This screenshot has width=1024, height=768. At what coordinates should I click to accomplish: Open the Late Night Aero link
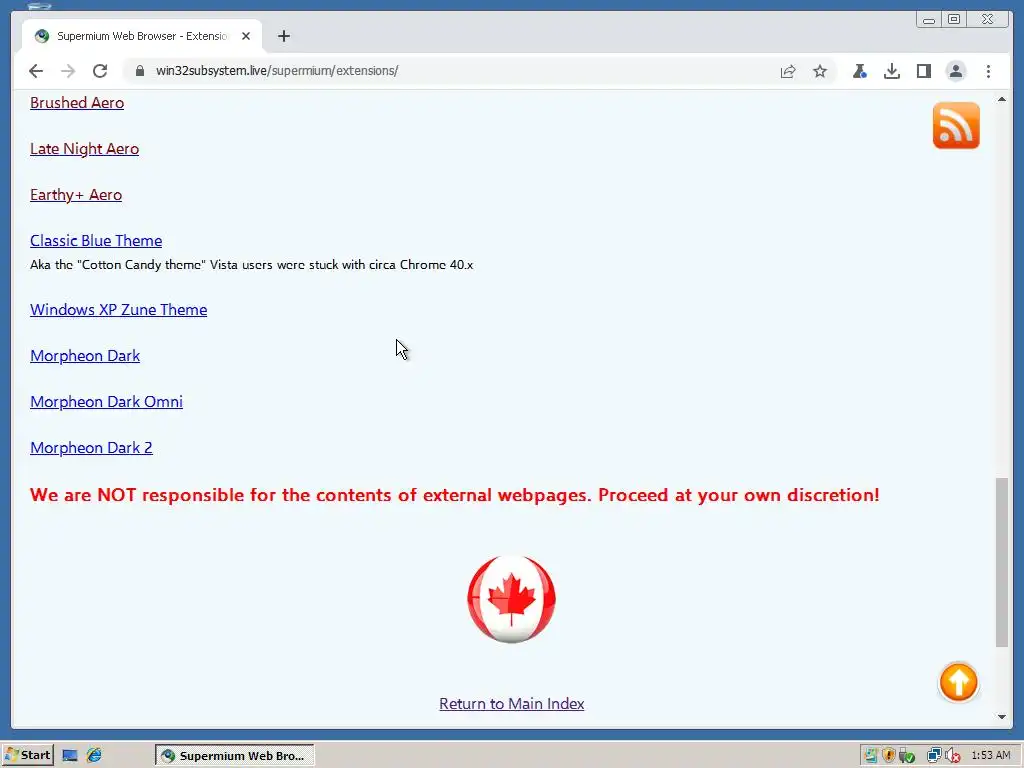click(84, 149)
